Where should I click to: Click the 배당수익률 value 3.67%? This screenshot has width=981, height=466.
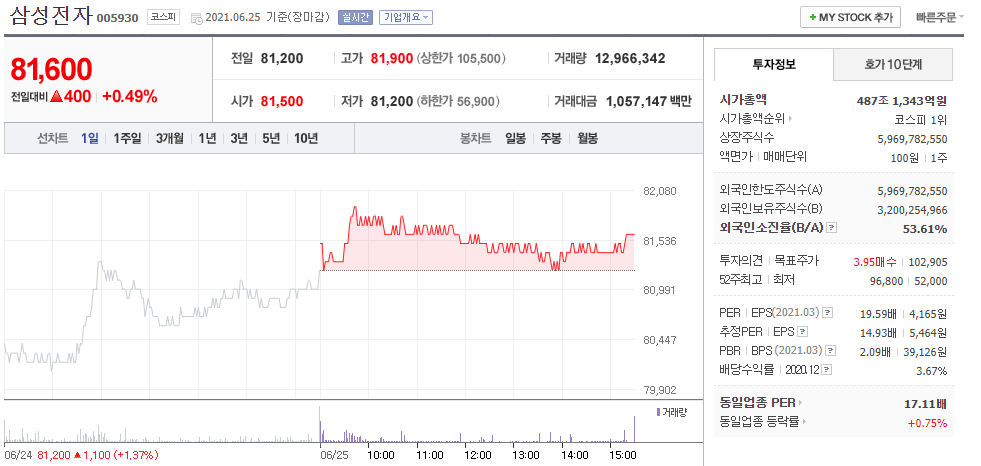(x=932, y=371)
